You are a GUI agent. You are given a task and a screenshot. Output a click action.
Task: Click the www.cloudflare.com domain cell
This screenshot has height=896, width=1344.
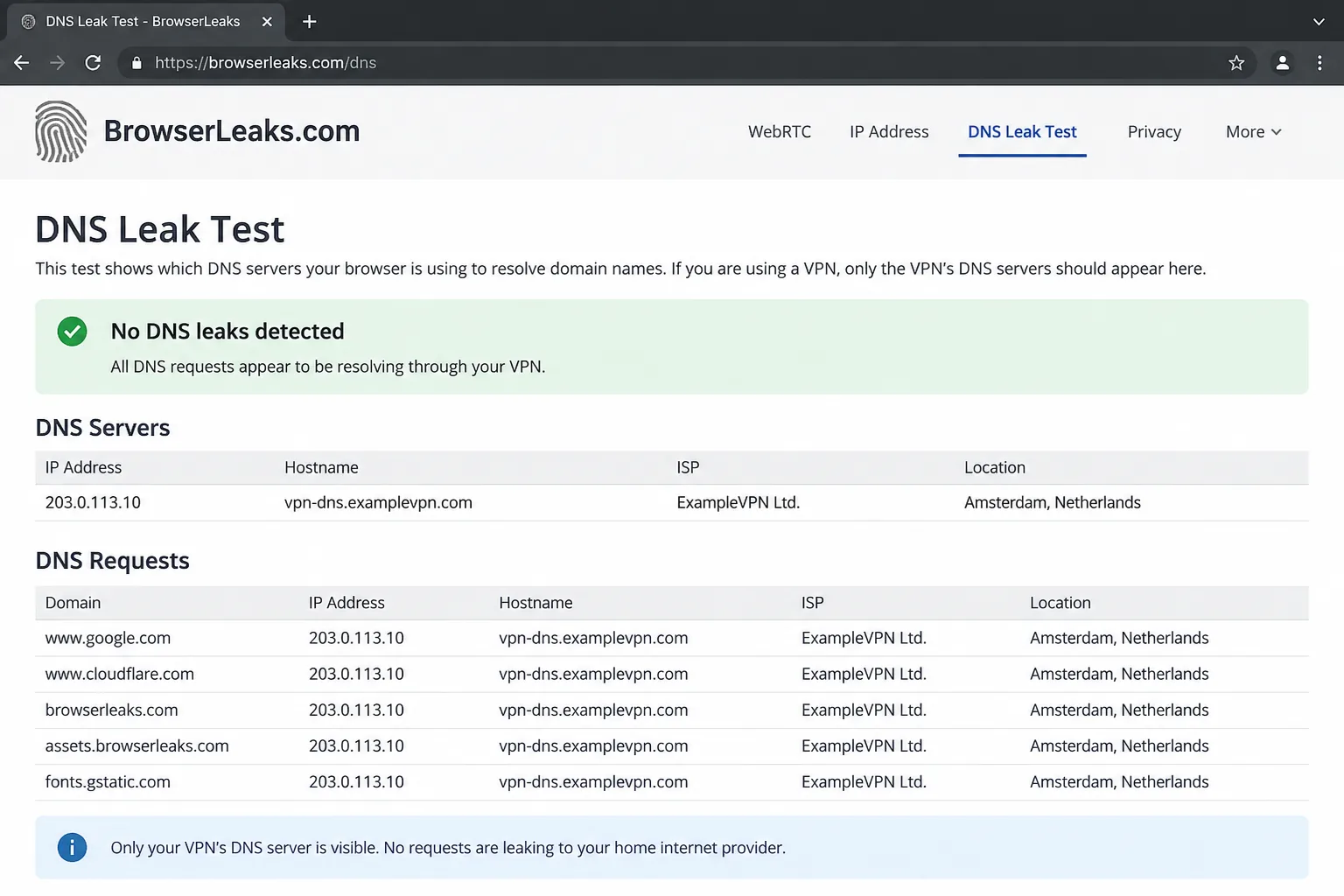[x=120, y=674]
